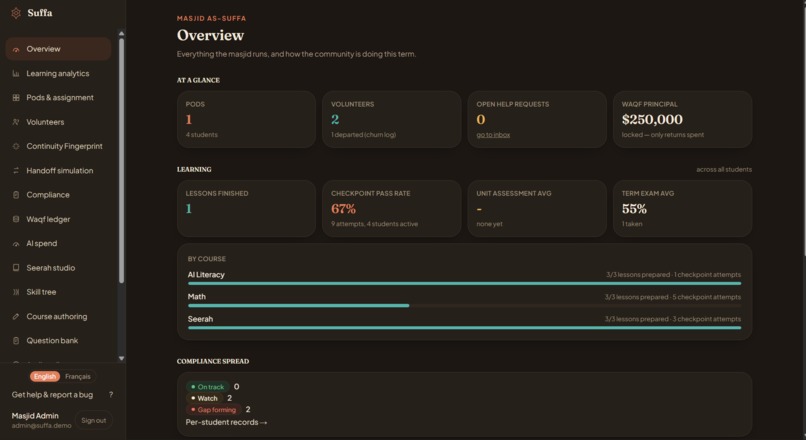
Task: Navigate to Continuity Fingerprint
Action: coord(58,146)
